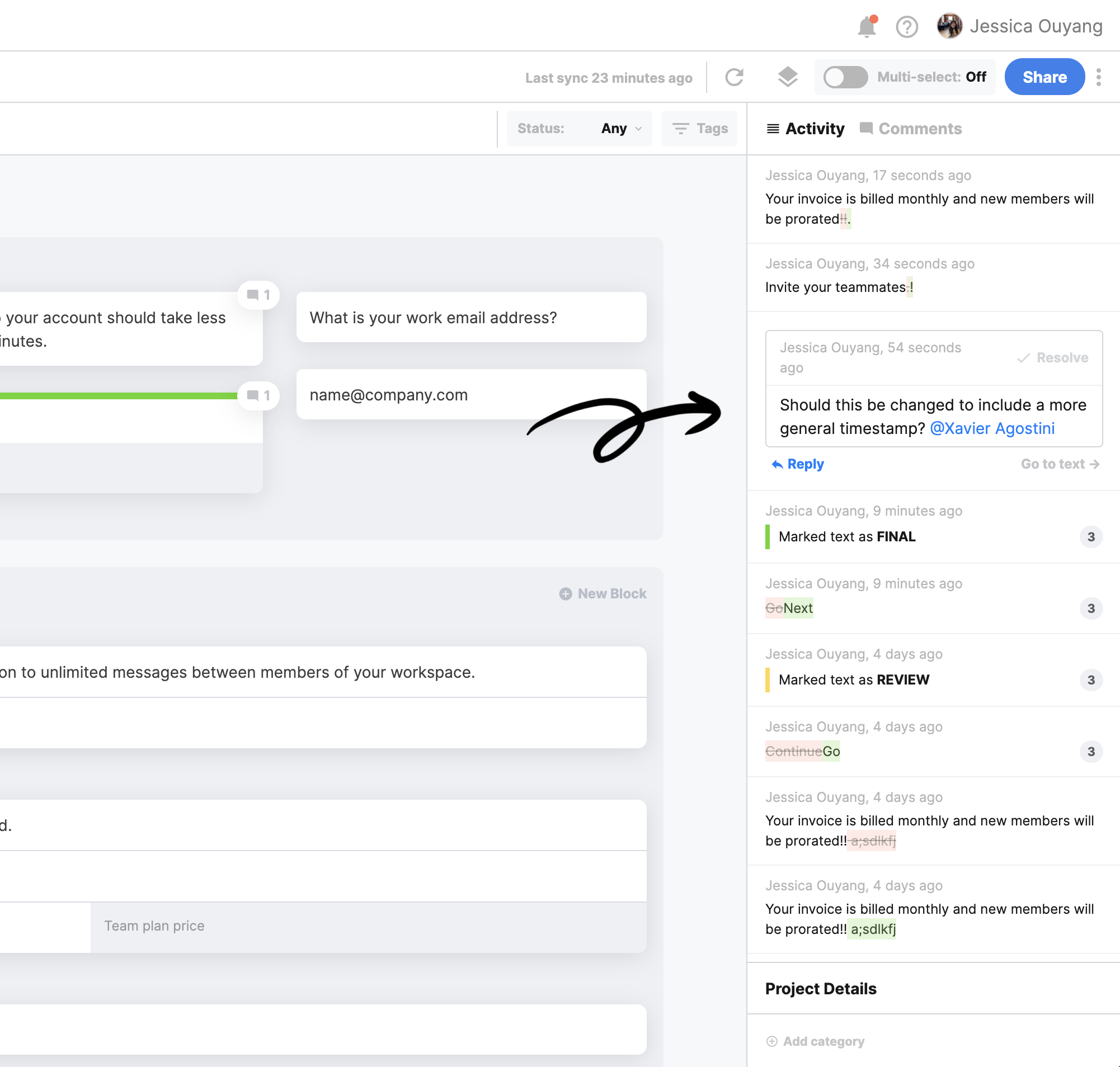
Task: Open the notifications bell
Action: point(866,27)
